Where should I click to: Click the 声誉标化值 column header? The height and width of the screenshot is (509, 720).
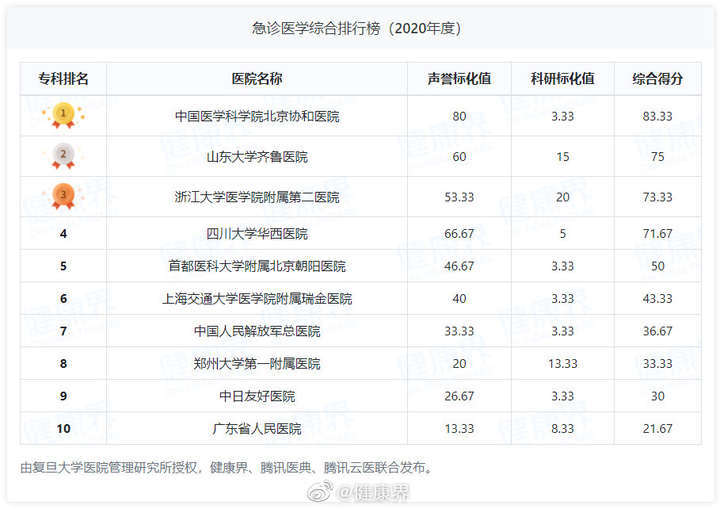(459, 79)
